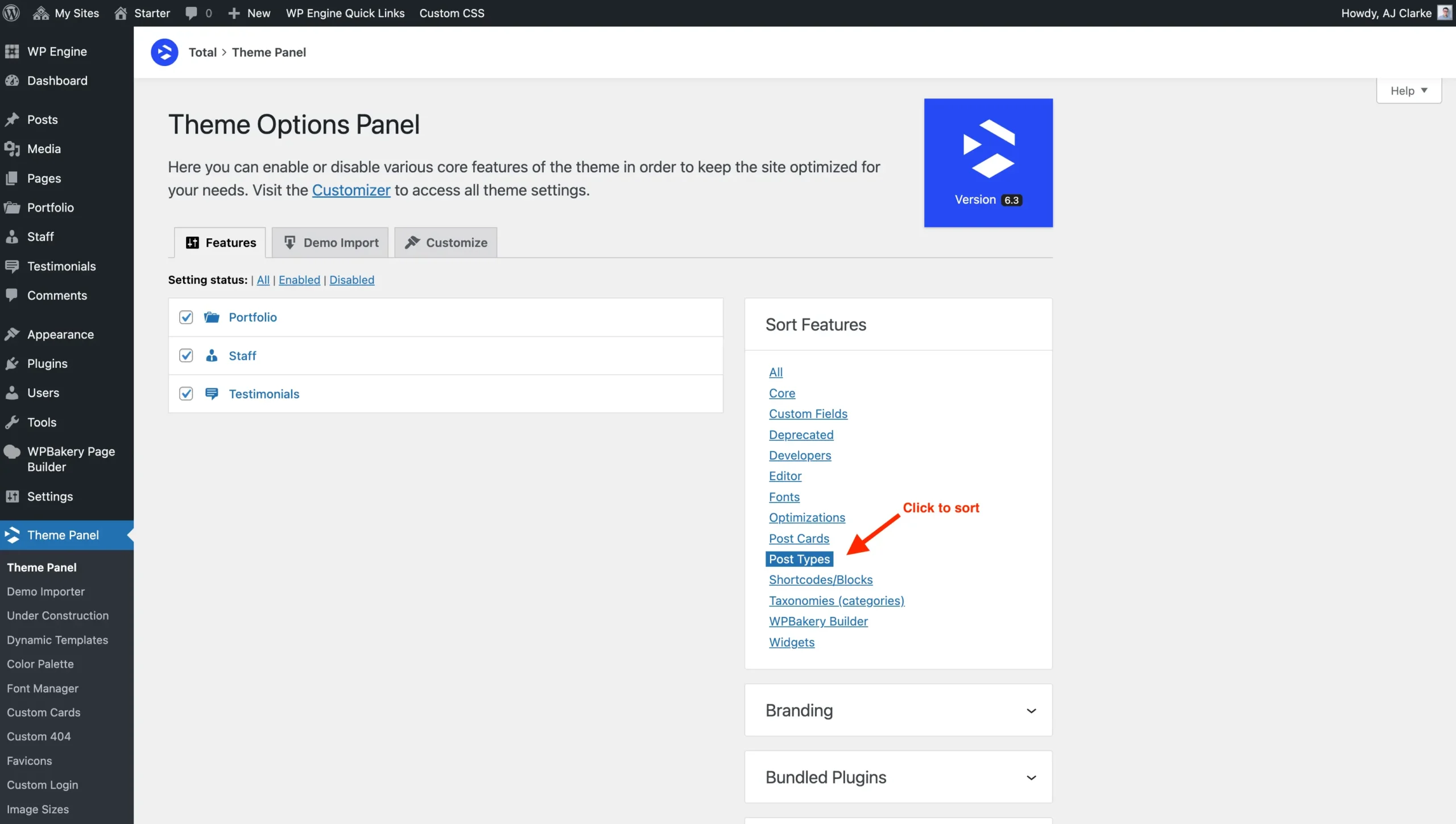Click the WPBakery Page Builder cloud icon
The image size is (1456, 824).
coord(12,452)
